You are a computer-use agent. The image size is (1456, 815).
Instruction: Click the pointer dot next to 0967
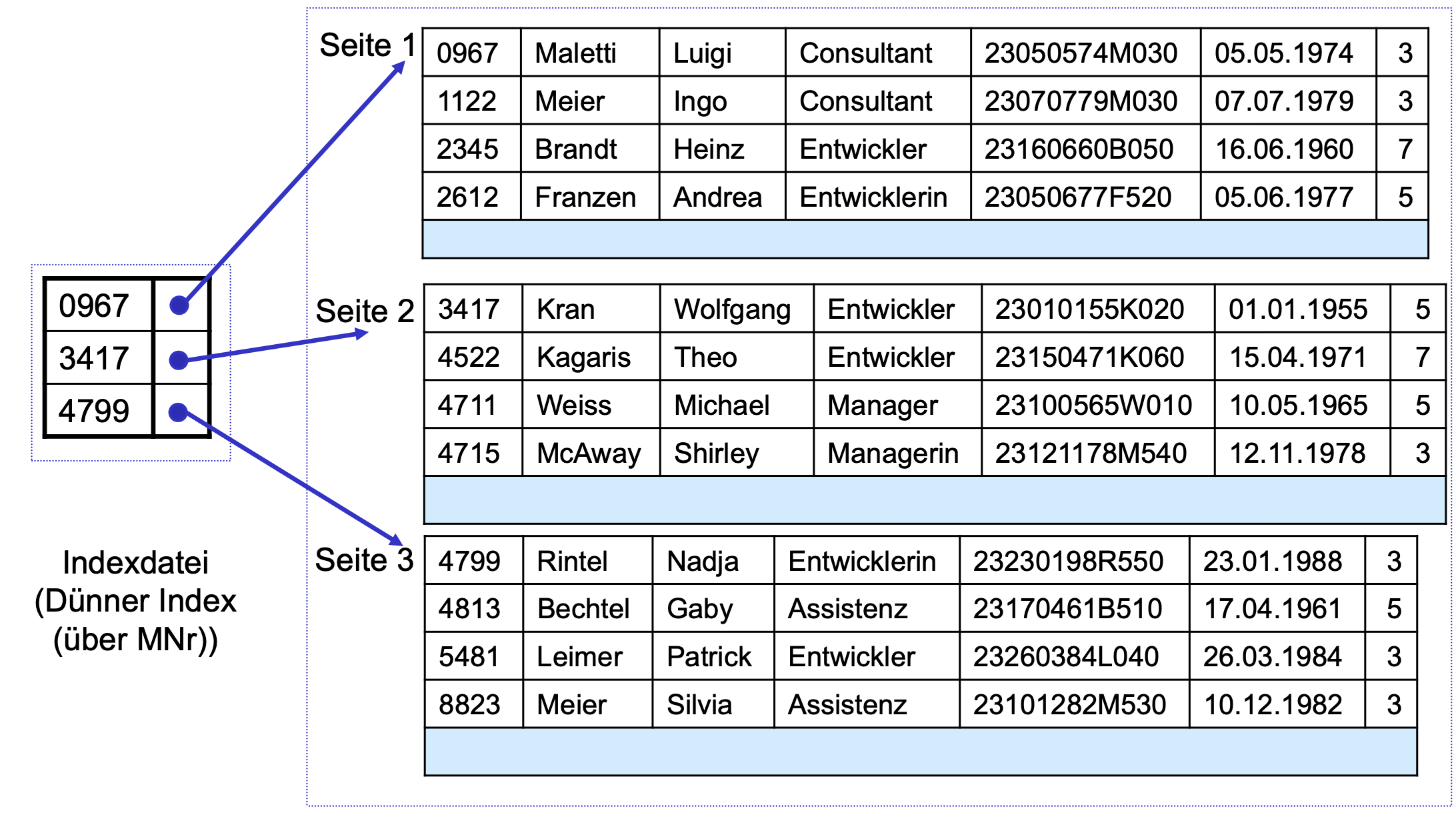(179, 305)
